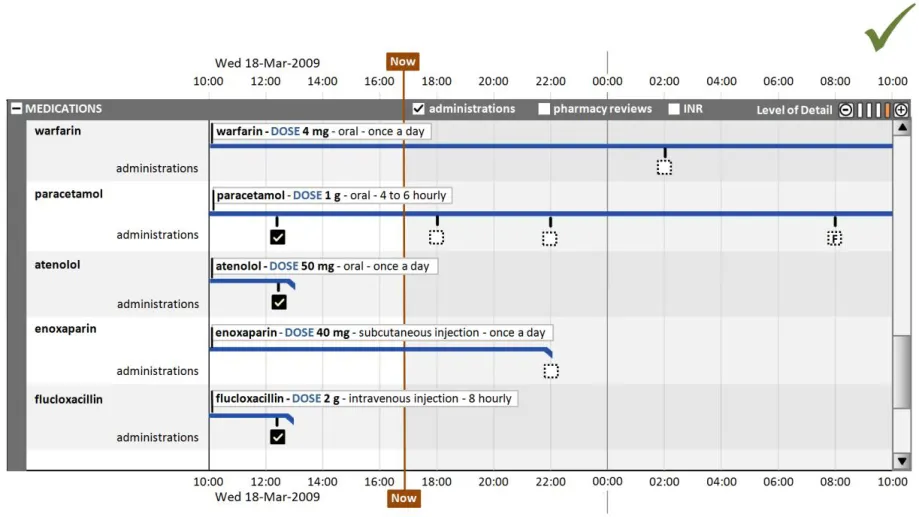Image resolution: width=919 pixels, height=517 pixels.
Task: Select flucloxacillin in the medication list
Action: (69, 400)
